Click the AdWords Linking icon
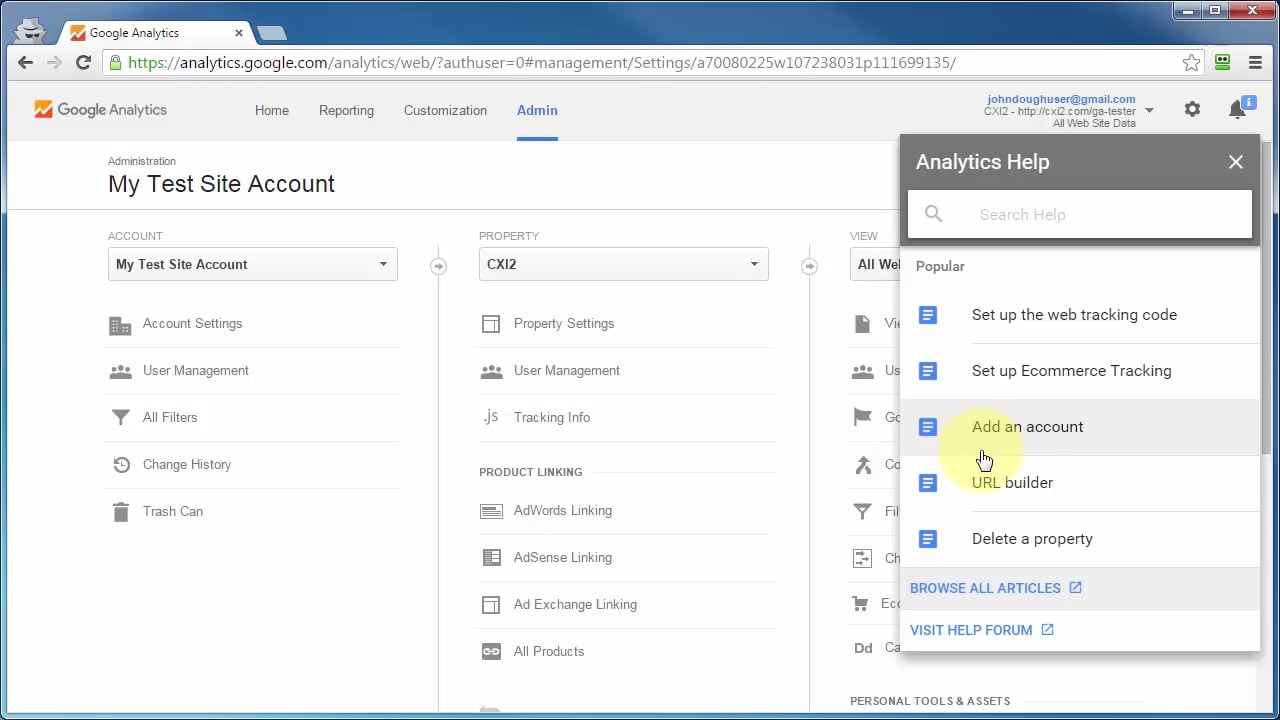Viewport: 1280px width, 720px height. [491, 511]
